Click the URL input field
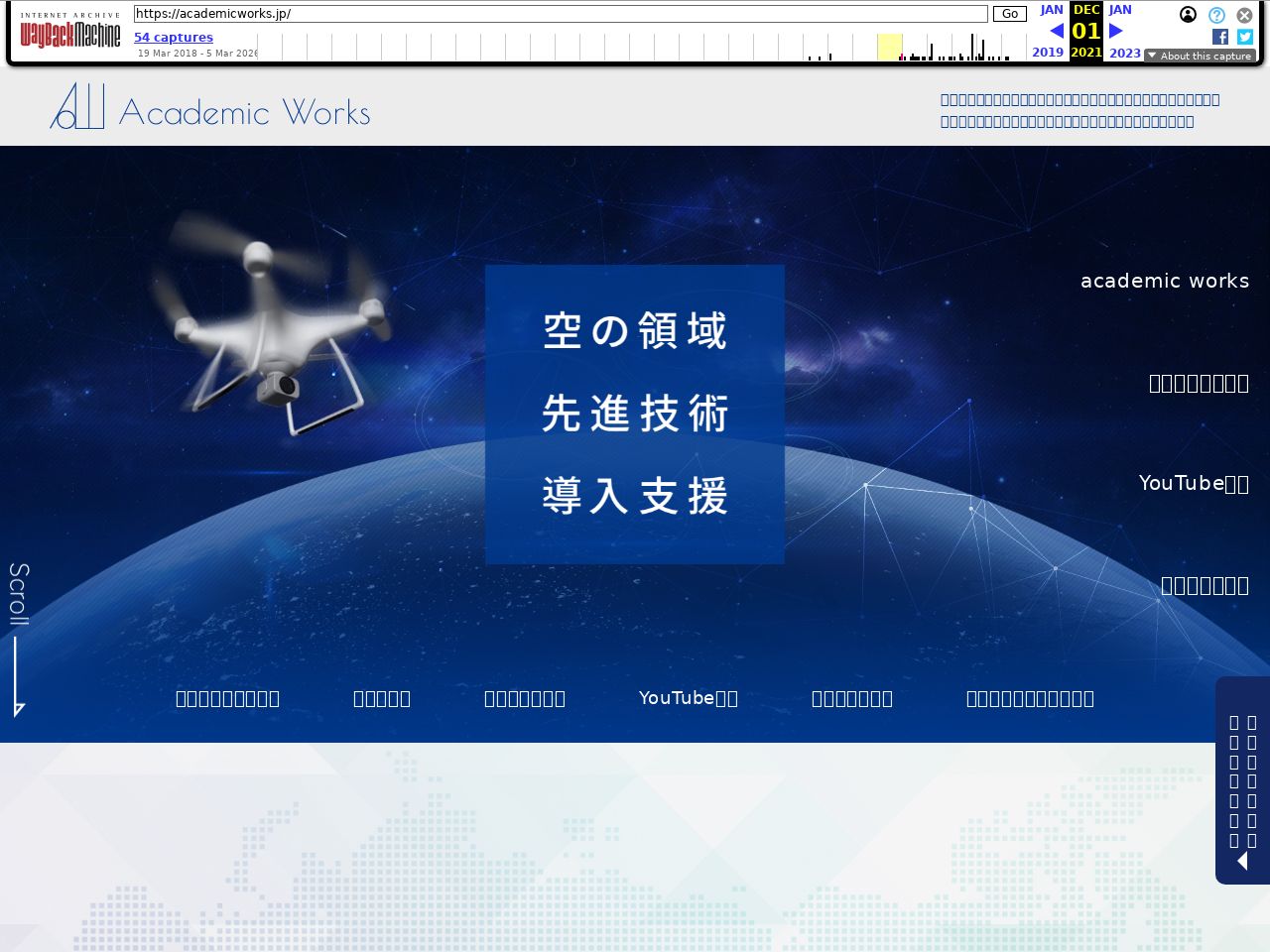This screenshot has height=952, width=1270. [561, 14]
